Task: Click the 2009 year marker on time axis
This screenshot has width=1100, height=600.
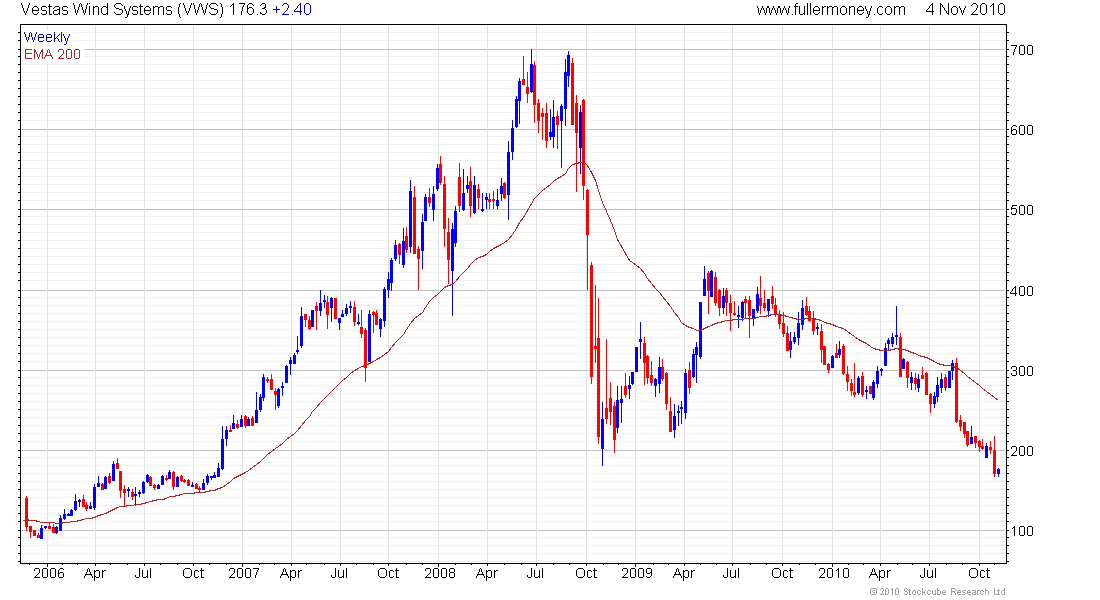Action: pyautogui.click(x=637, y=573)
